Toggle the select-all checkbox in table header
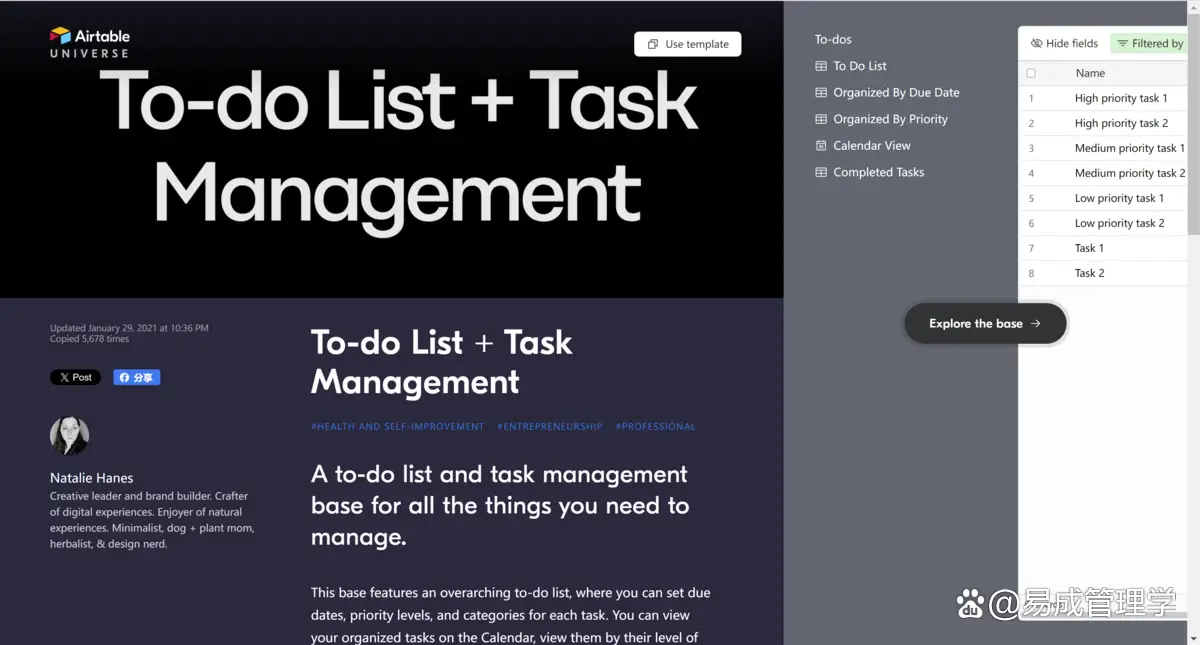1200x645 pixels. pyautogui.click(x=1031, y=73)
